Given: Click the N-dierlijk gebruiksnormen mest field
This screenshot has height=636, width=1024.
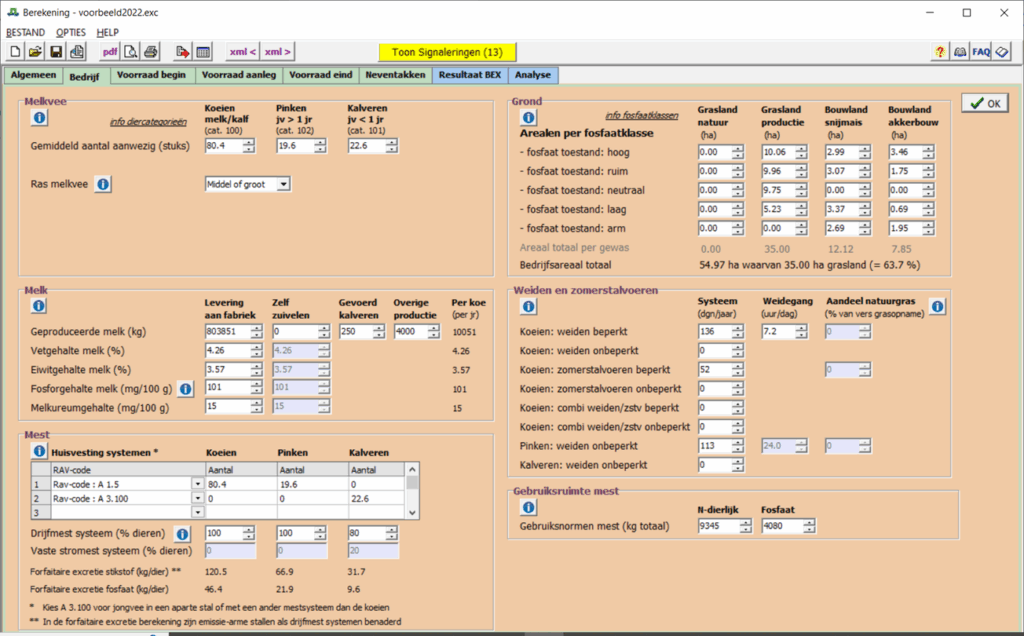Looking at the screenshot, I should click(x=718, y=526).
